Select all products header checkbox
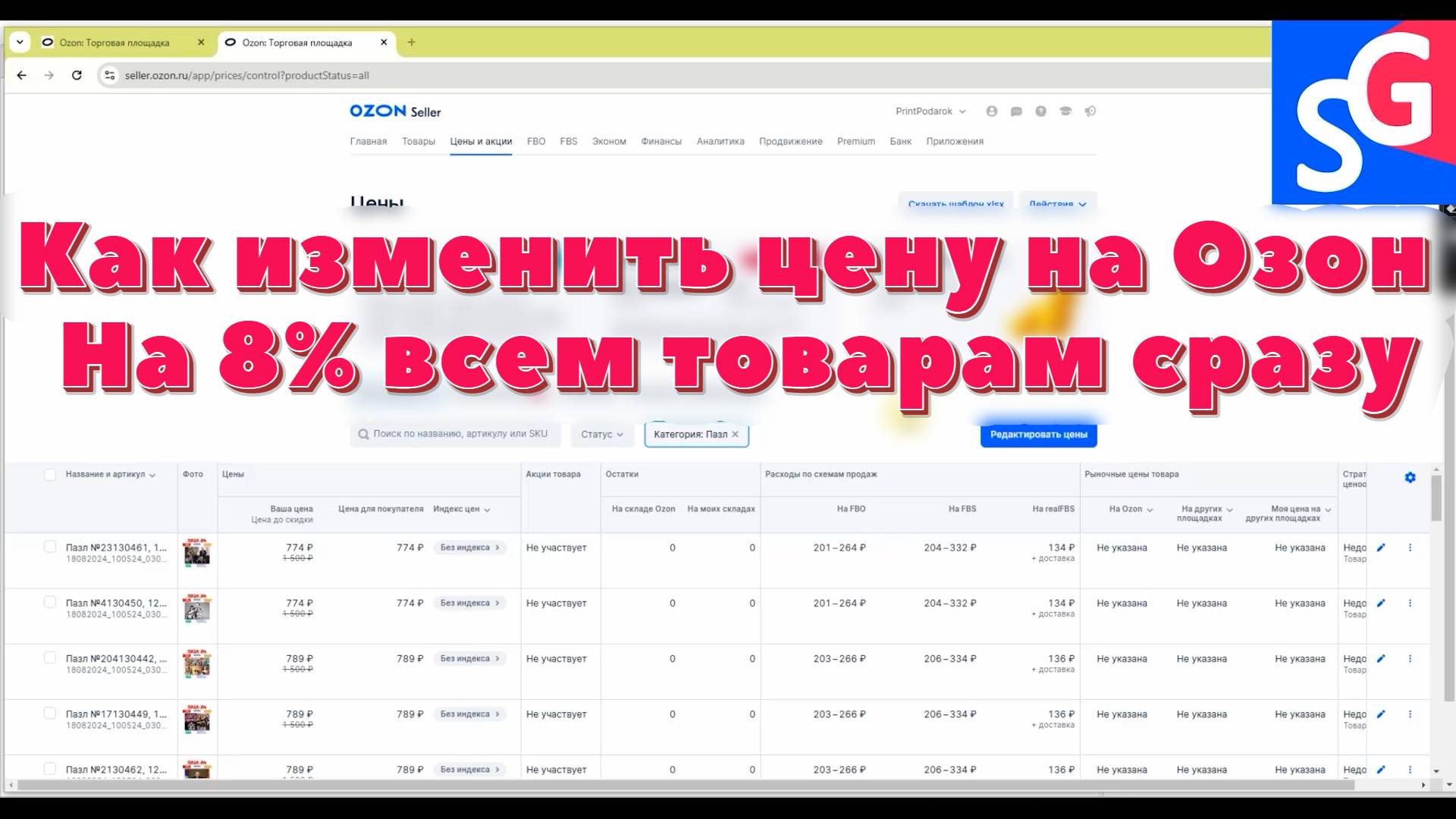Screen dimensions: 1456x819 [50, 475]
